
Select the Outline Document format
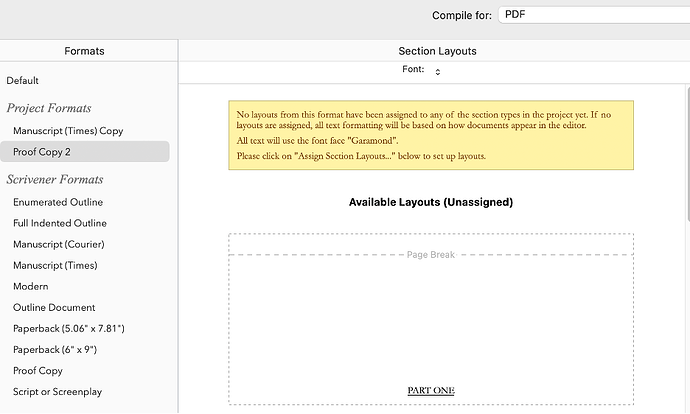[x=54, y=307]
